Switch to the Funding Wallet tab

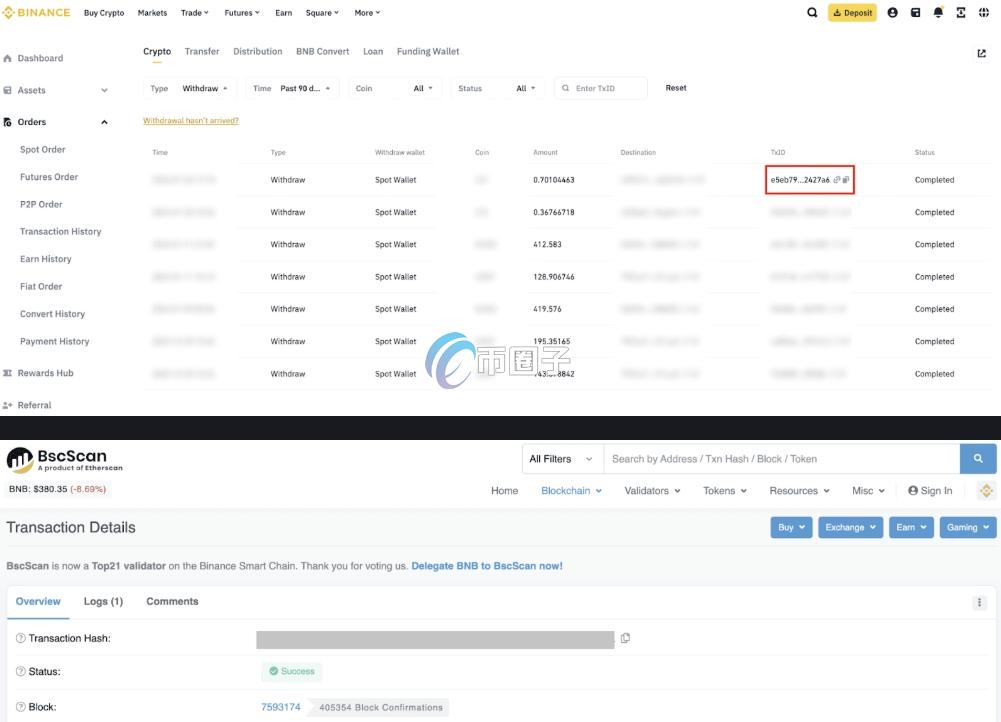coord(428,52)
